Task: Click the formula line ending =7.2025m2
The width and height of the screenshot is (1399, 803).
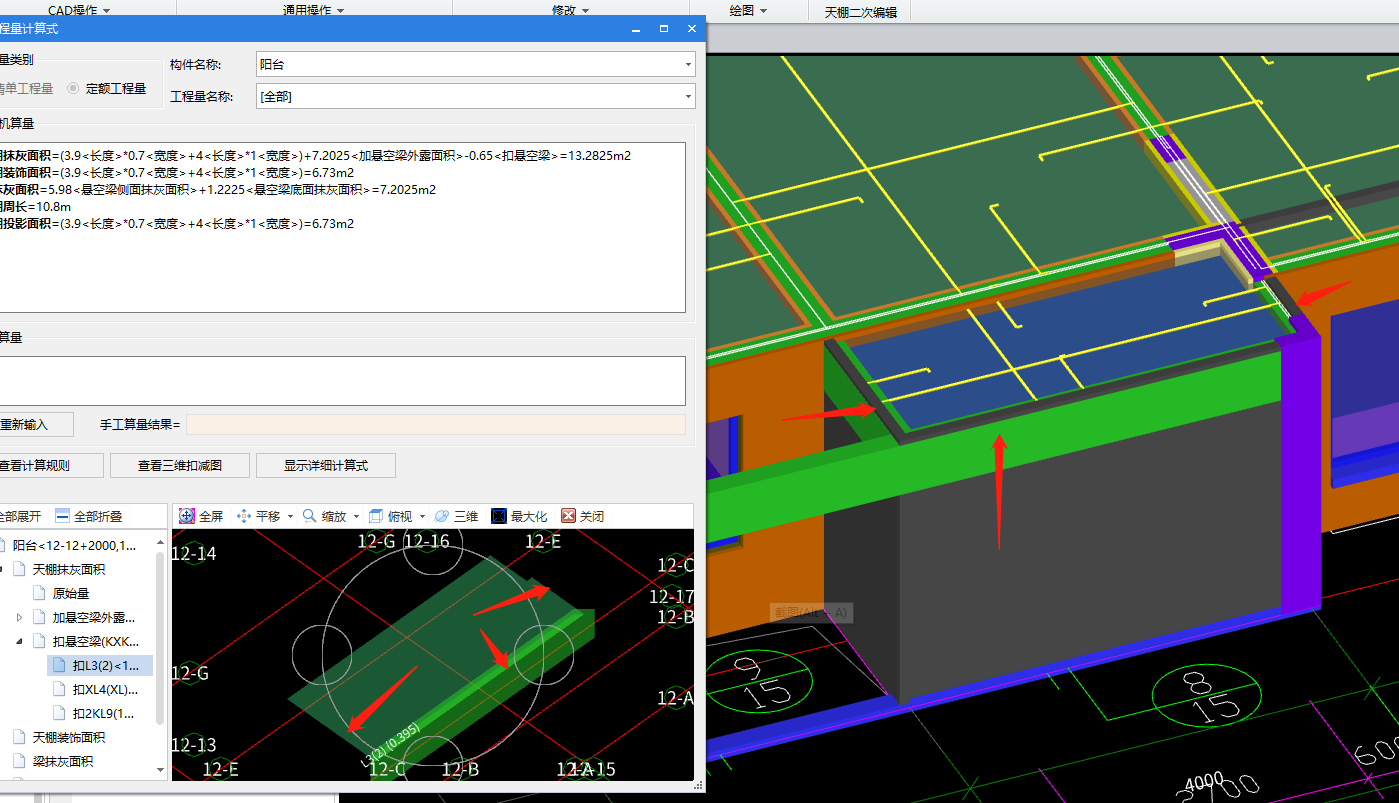Action: coord(218,190)
